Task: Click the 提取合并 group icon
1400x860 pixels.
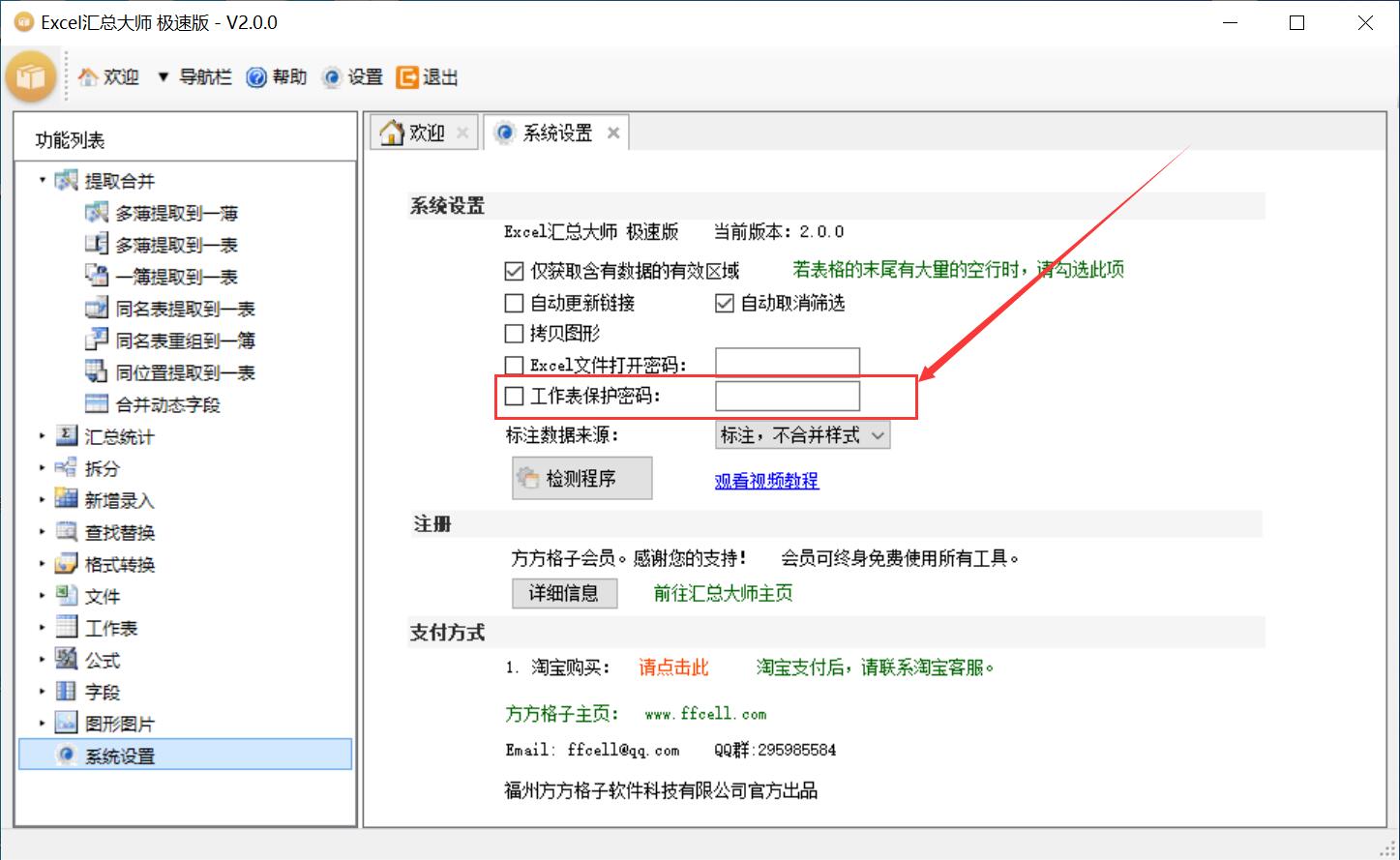Action: pos(67,180)
